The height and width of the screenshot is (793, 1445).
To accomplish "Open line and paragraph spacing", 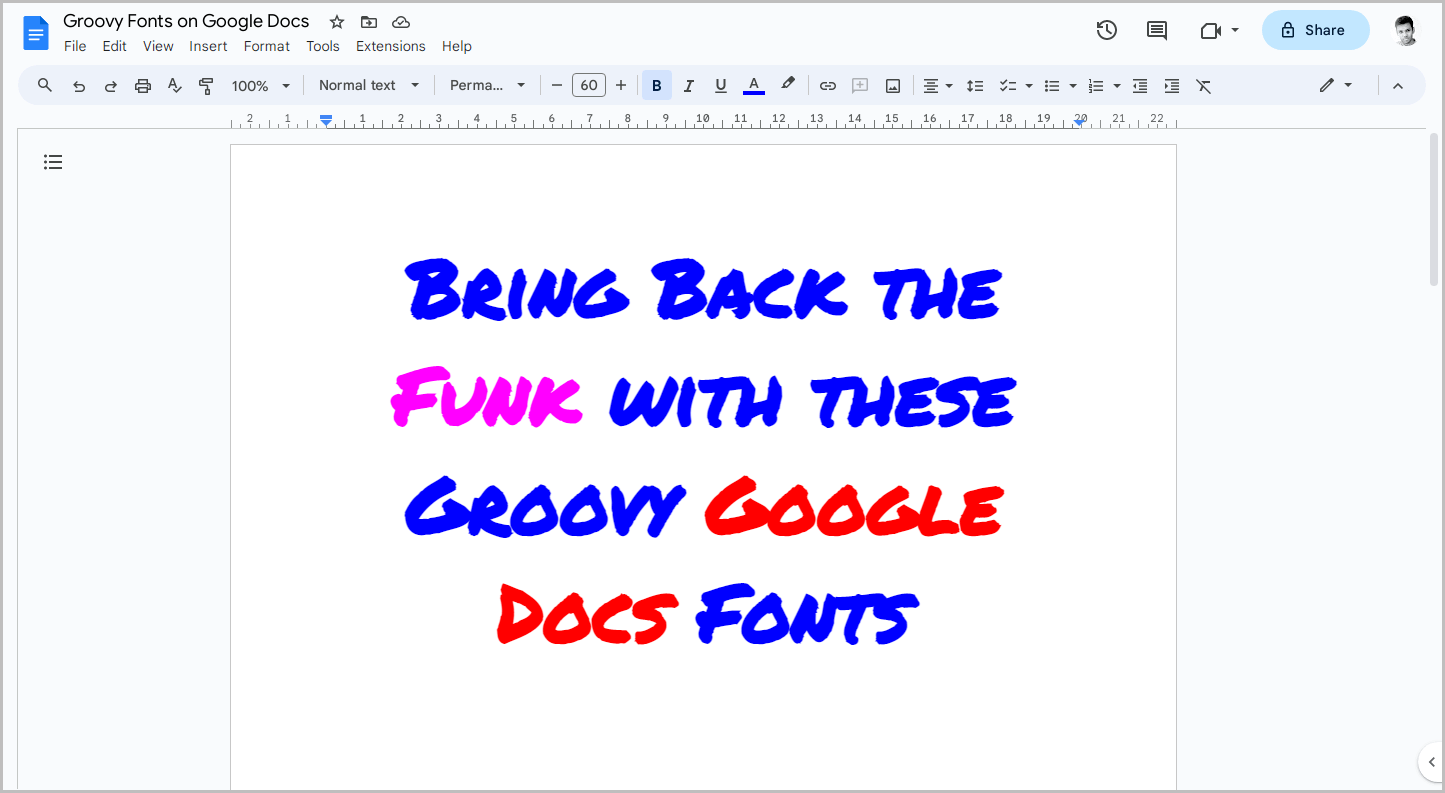I will point(975,86).
